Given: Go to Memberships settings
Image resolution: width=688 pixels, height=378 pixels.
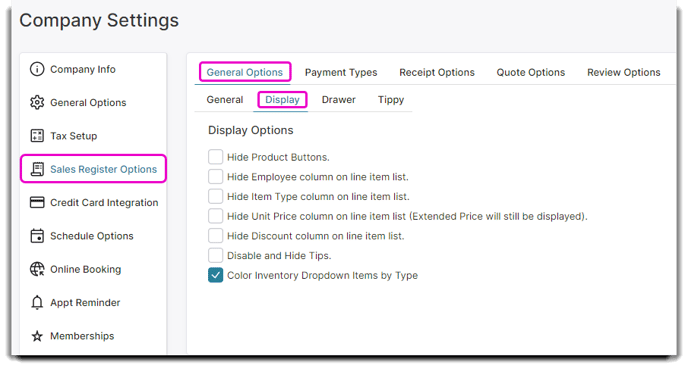Looking at the screenshot, I should [x=82, y=336].
